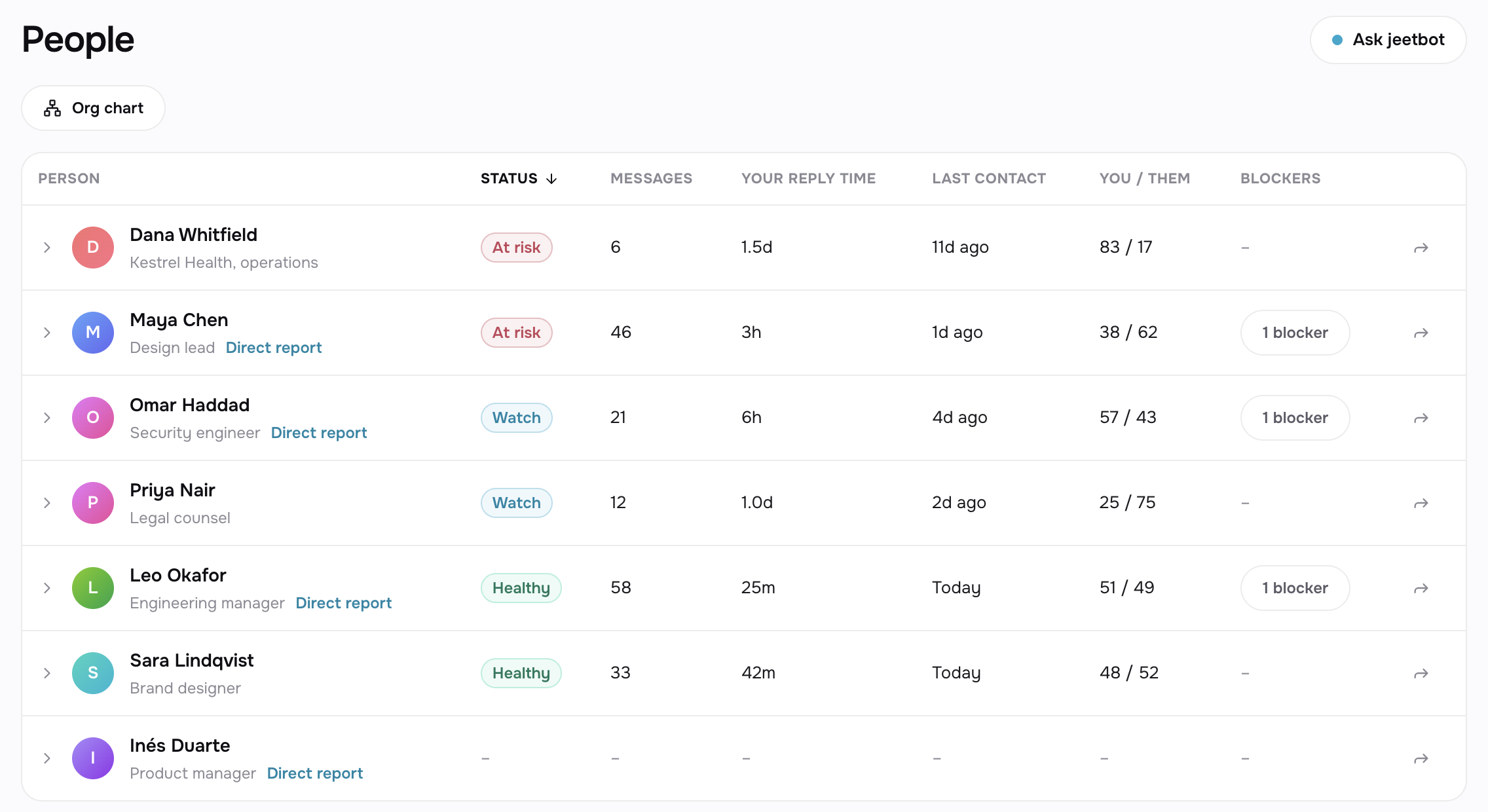Expand Priya Nair's row chevron
Screen dimensions: 1488x812
(47, 503)
